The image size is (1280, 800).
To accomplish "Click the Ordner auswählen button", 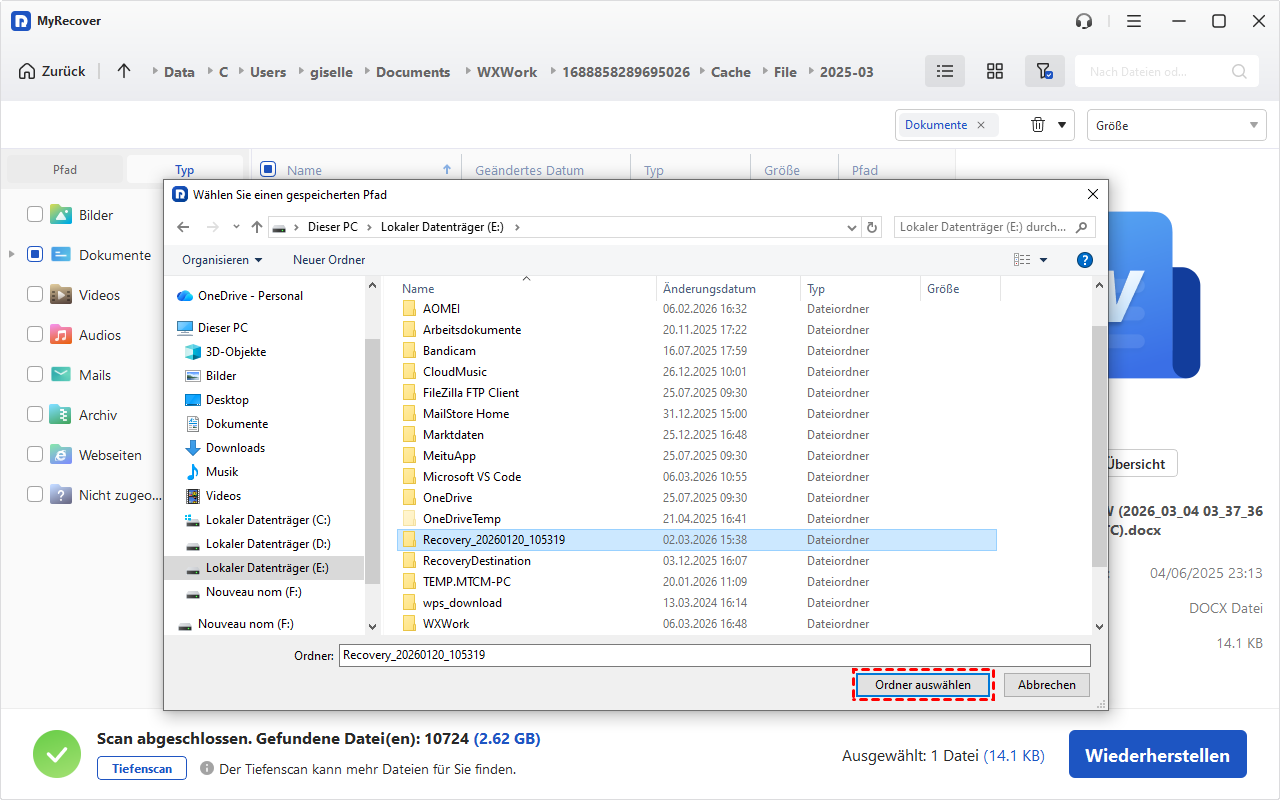I will coord(922,685).
